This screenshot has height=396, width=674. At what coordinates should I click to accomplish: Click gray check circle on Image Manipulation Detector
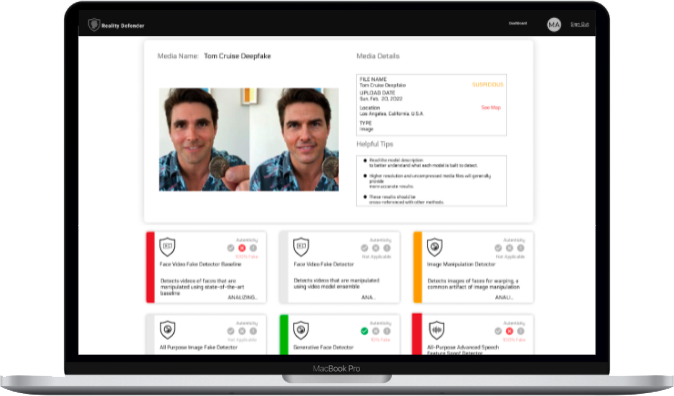498,248
